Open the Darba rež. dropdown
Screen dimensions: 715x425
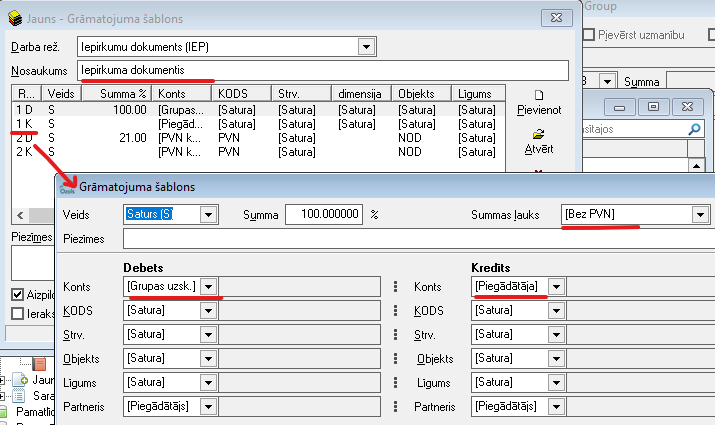coord(366,47)
